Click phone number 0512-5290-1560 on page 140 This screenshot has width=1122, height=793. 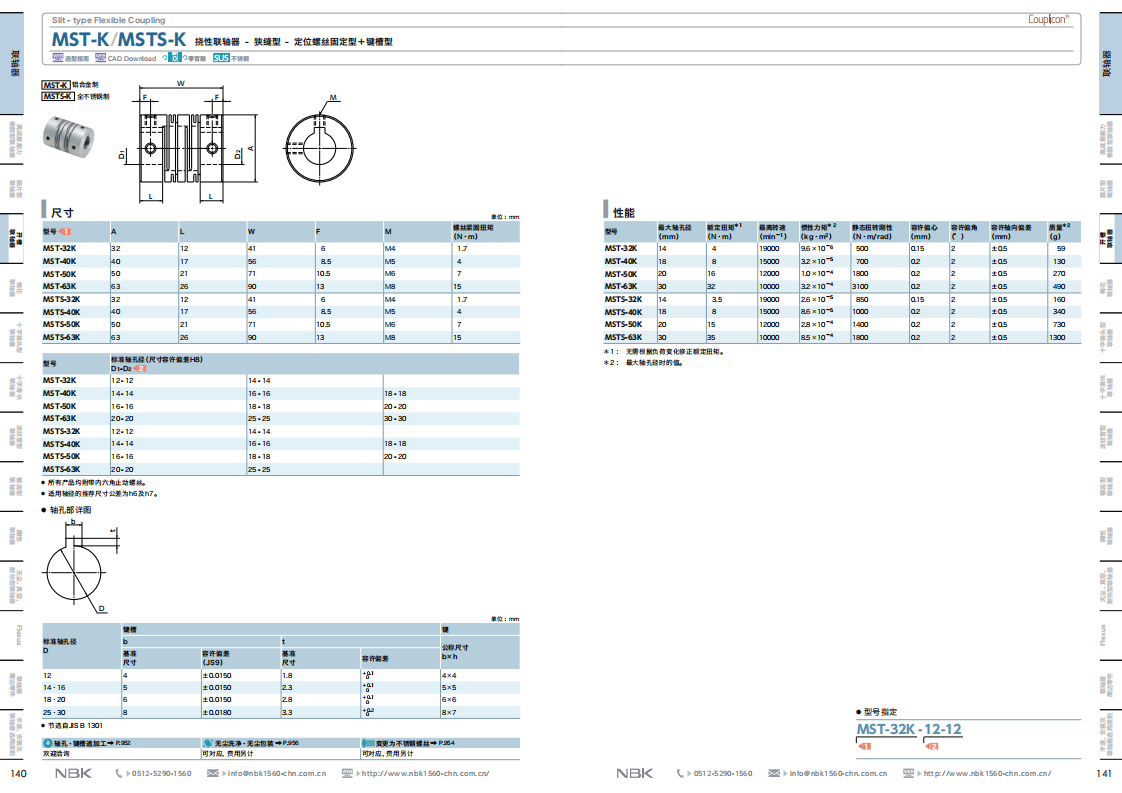pos(162,774)
